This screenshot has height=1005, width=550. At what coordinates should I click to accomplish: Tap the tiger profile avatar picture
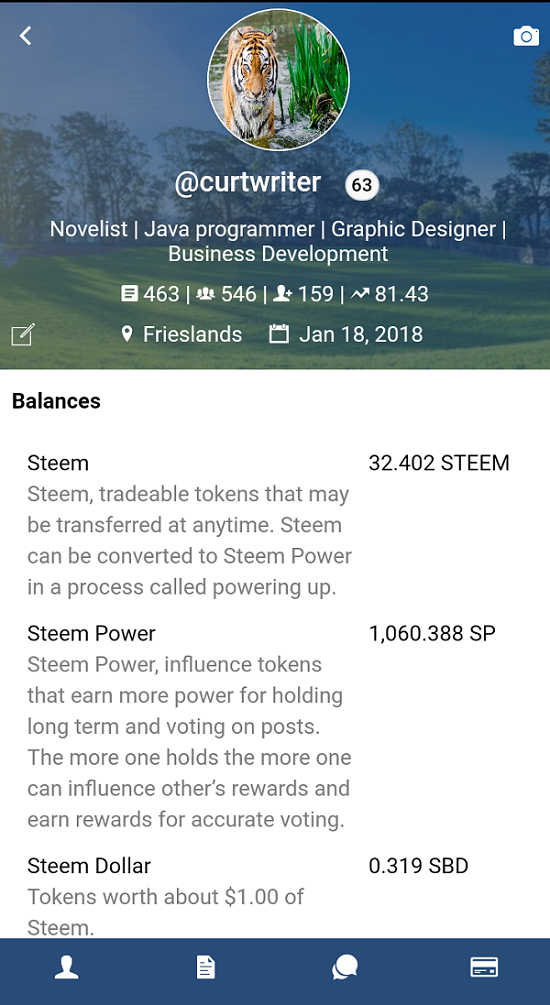click(x=278, y=79)
